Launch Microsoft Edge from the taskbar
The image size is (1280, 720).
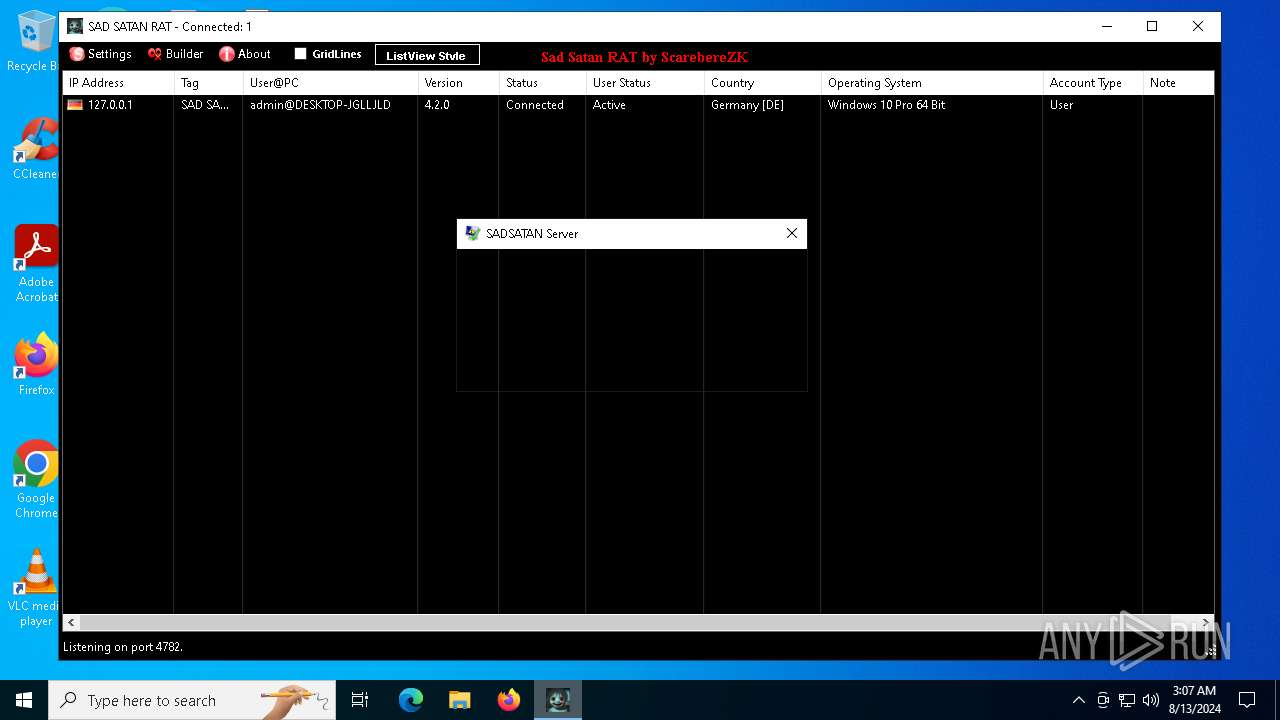click(411, 700)
